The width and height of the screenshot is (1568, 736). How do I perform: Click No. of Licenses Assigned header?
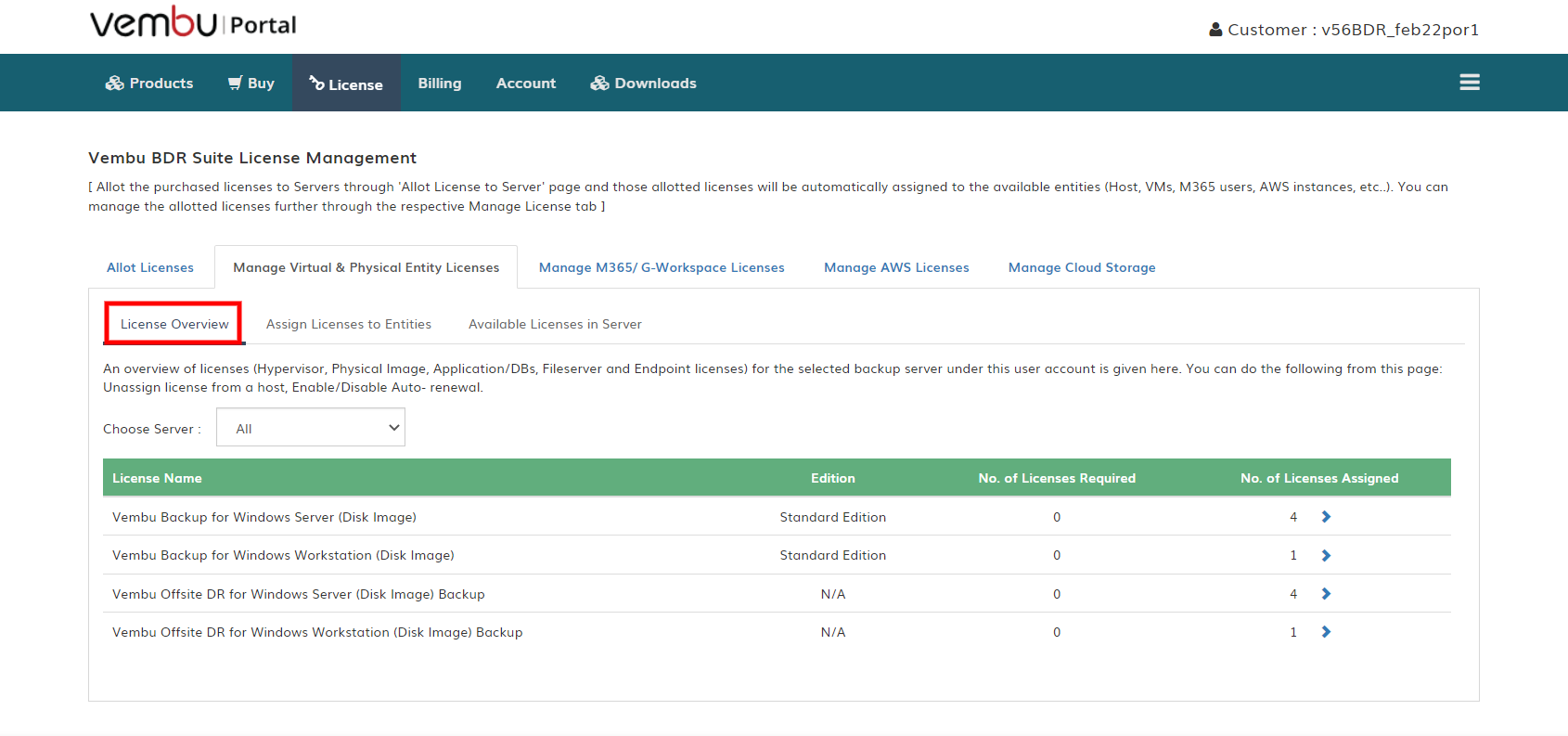(x=1319, y=478)
